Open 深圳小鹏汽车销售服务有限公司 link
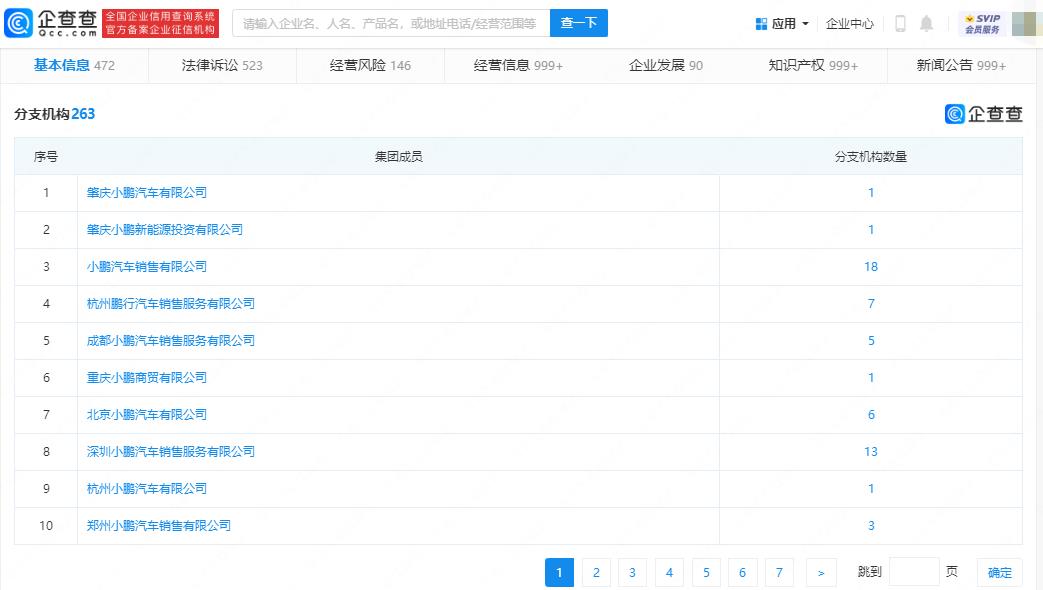This screenshot has width=1043, height=590. pyautogui.click(x=170, y=452)
